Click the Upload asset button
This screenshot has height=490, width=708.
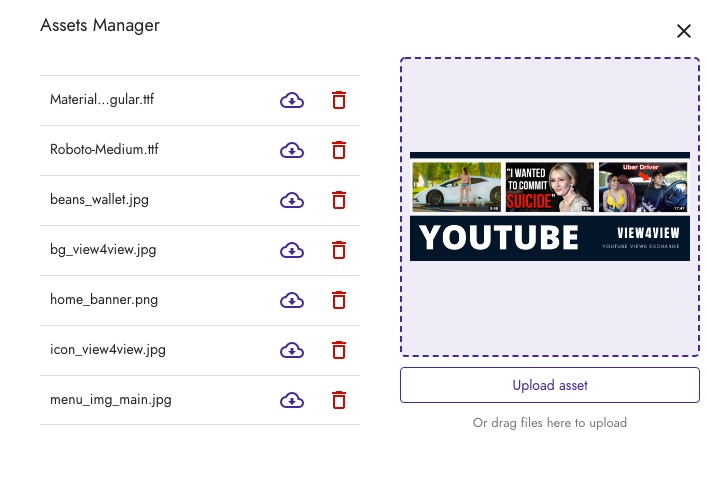pos(550,385)
